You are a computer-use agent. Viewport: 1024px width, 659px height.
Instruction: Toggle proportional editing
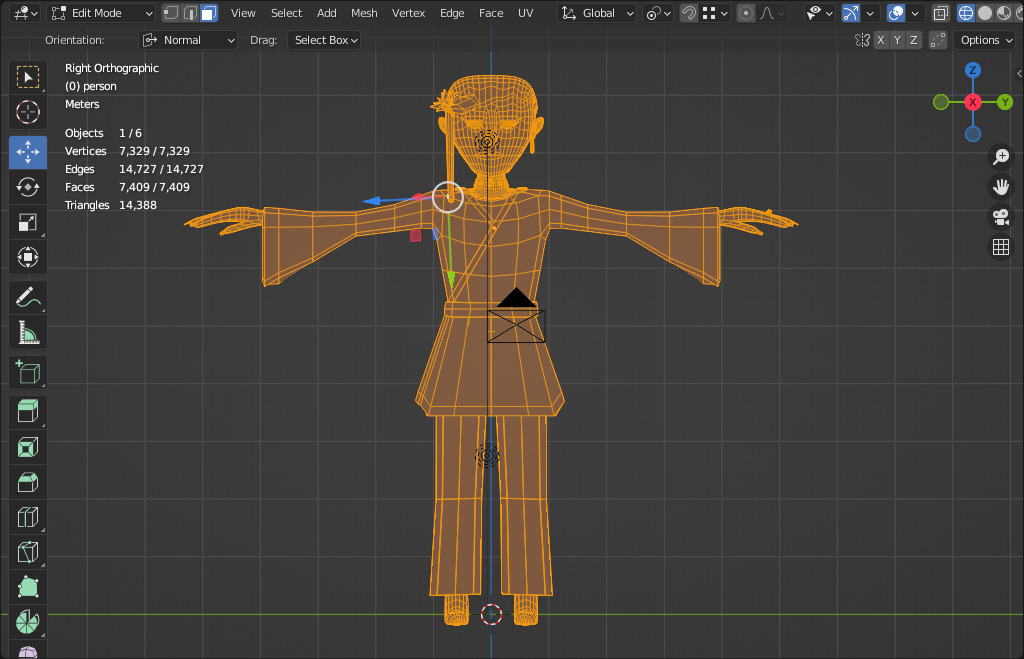(746, 13)
